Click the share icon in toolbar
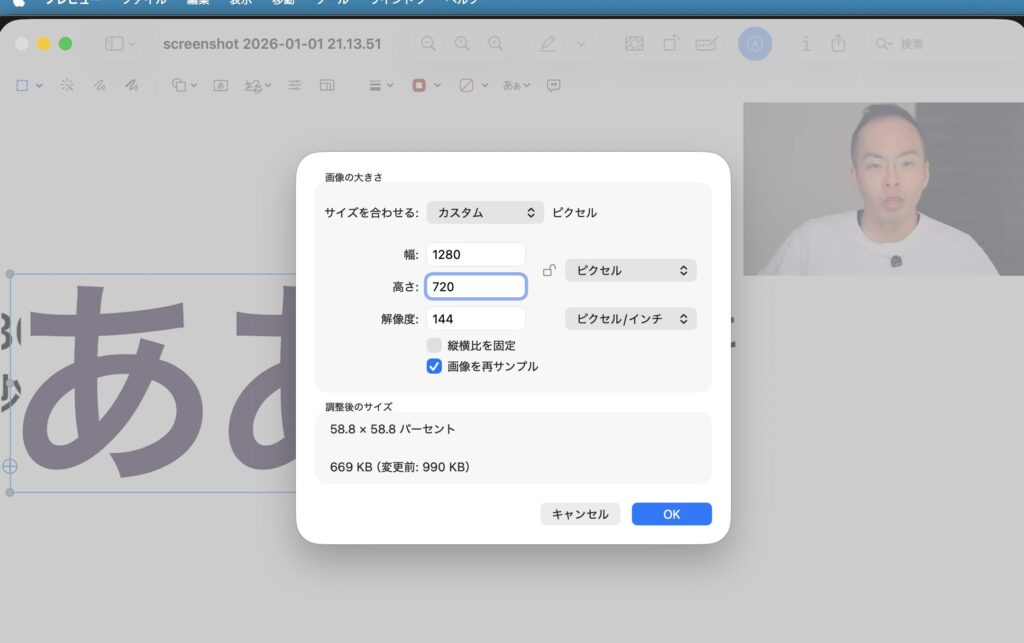 (x=838, y=44)
